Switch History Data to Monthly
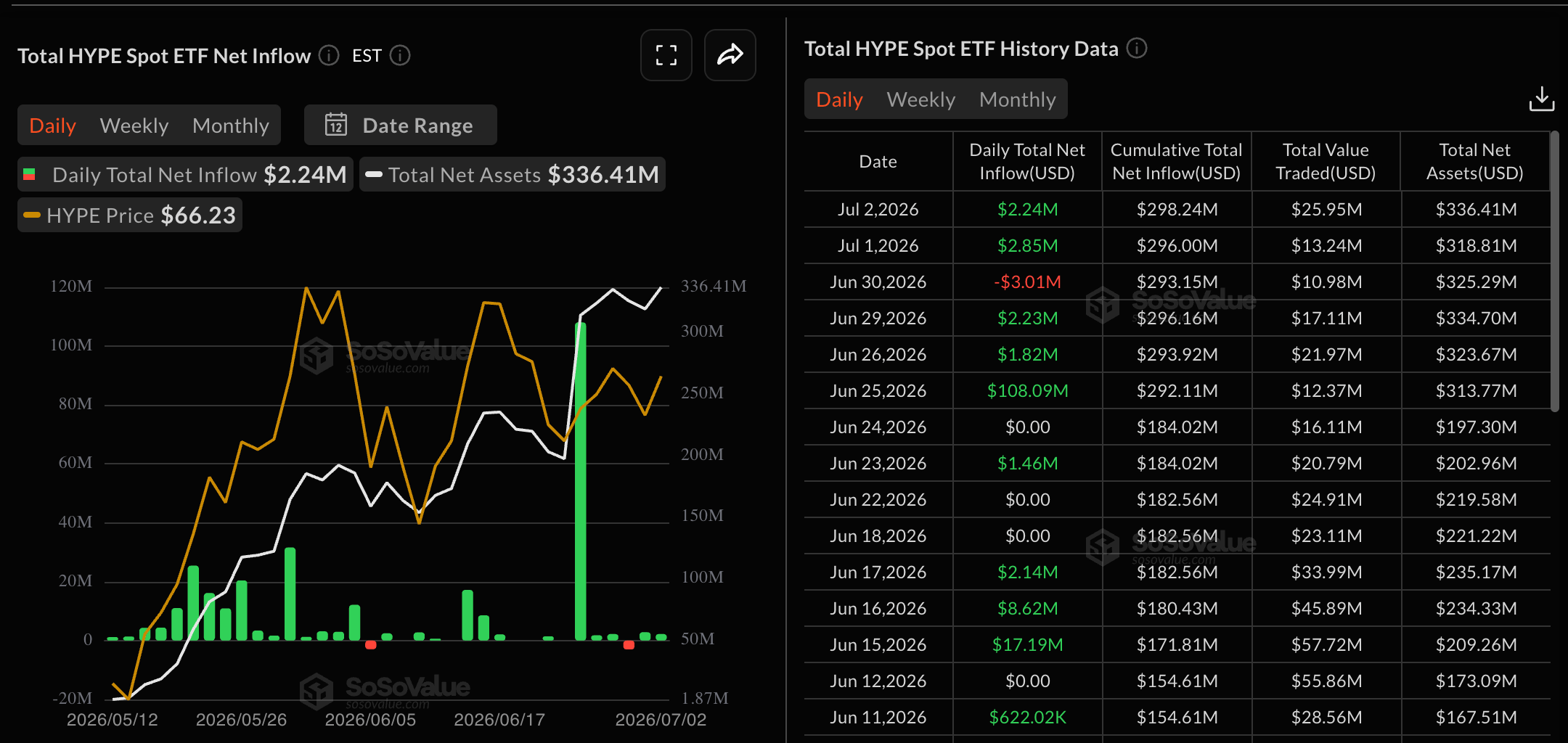This screenshot has width=1568, height=743. (x=1018, y=99)
